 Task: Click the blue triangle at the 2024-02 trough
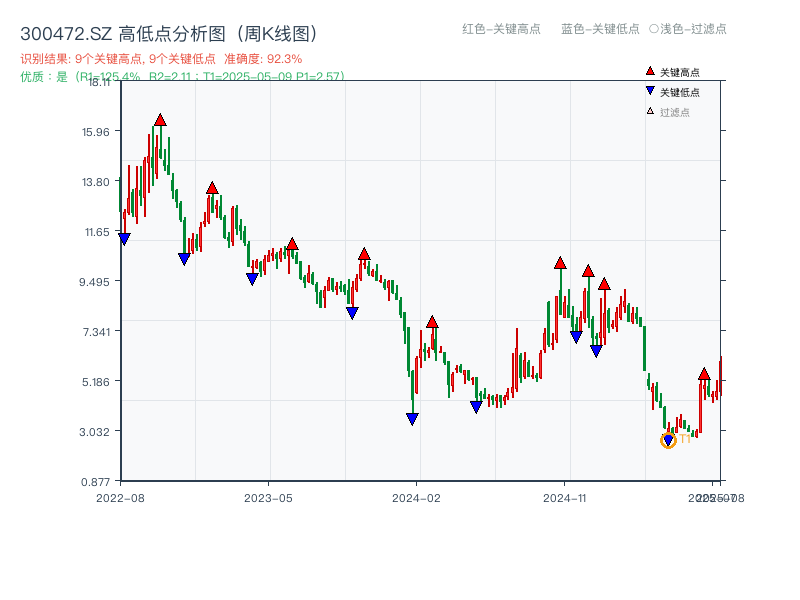point(412,418)
